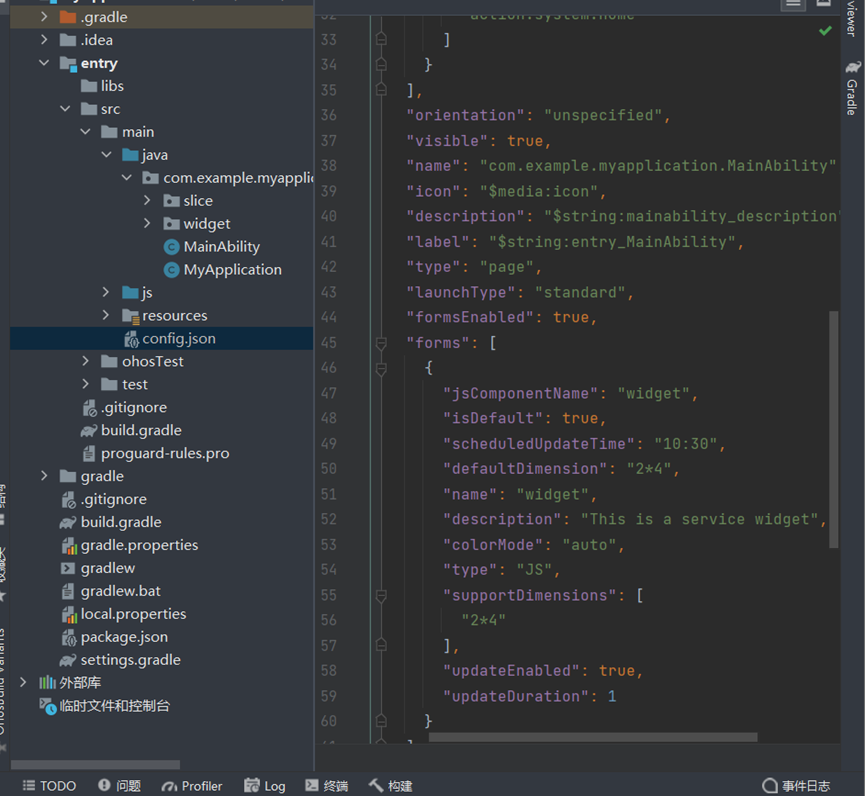Screen dimensions: 865x796
Task: Click the fold-end marker at line 35
Action: (x=381, y=89)
